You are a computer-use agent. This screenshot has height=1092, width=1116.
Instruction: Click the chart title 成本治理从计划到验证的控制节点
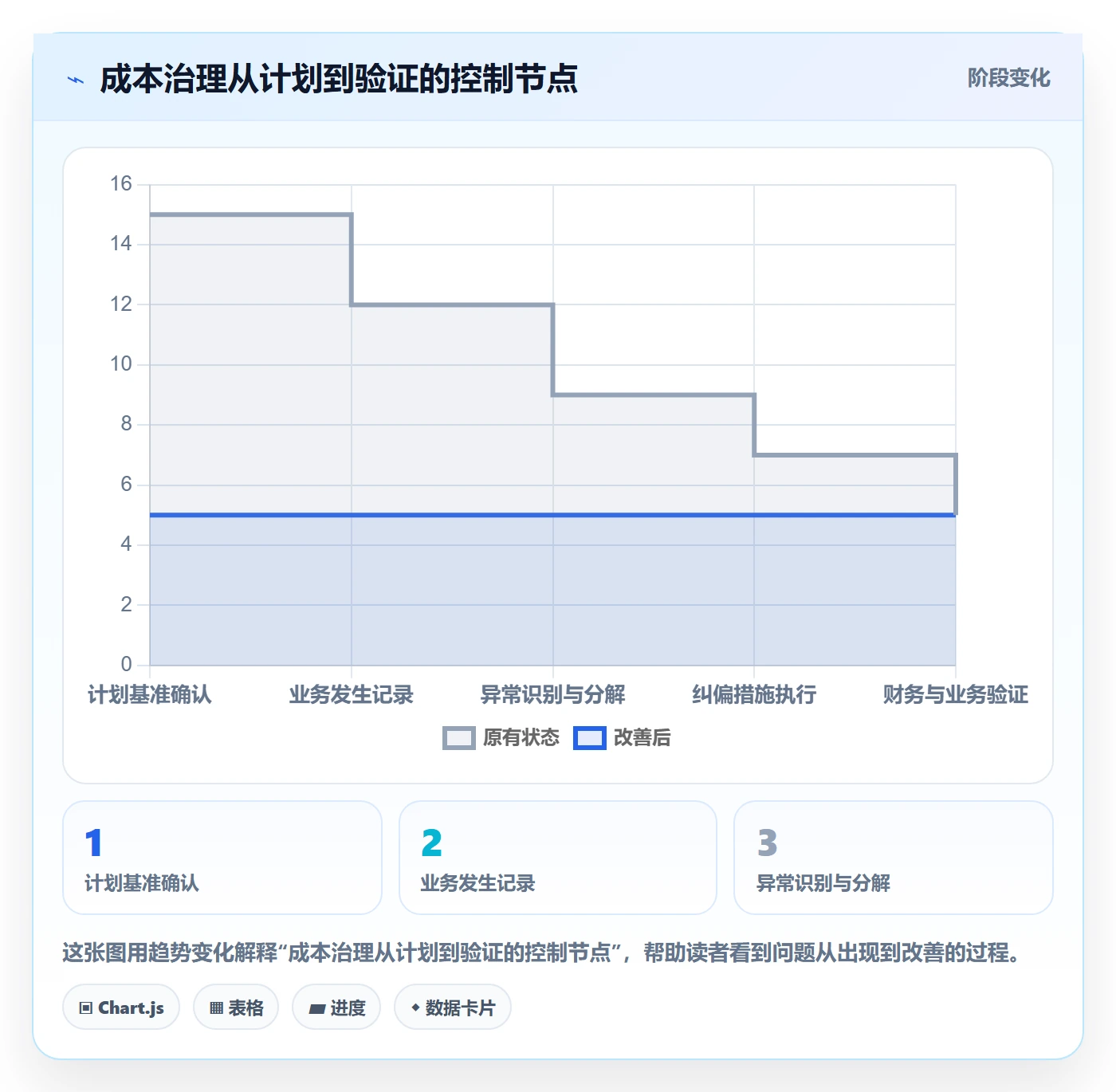[x=339, y=80]
